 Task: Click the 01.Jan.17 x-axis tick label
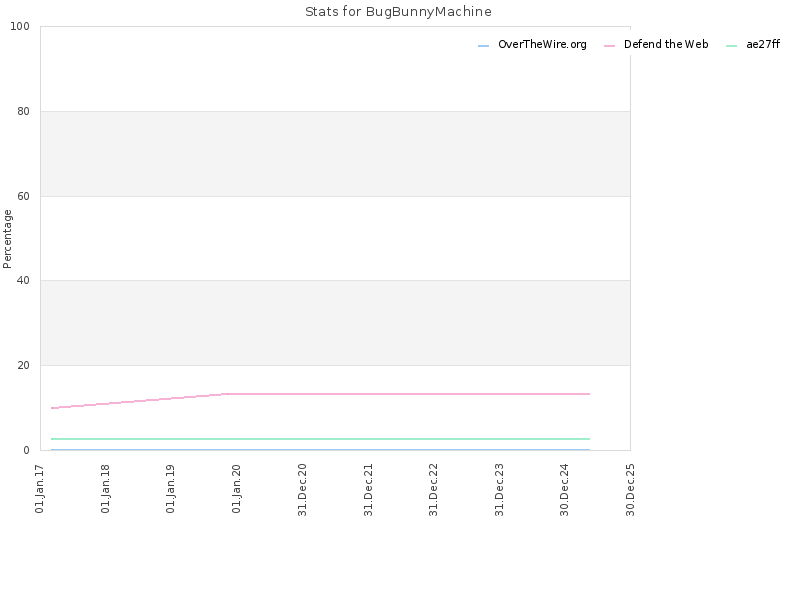pos(39,489)
